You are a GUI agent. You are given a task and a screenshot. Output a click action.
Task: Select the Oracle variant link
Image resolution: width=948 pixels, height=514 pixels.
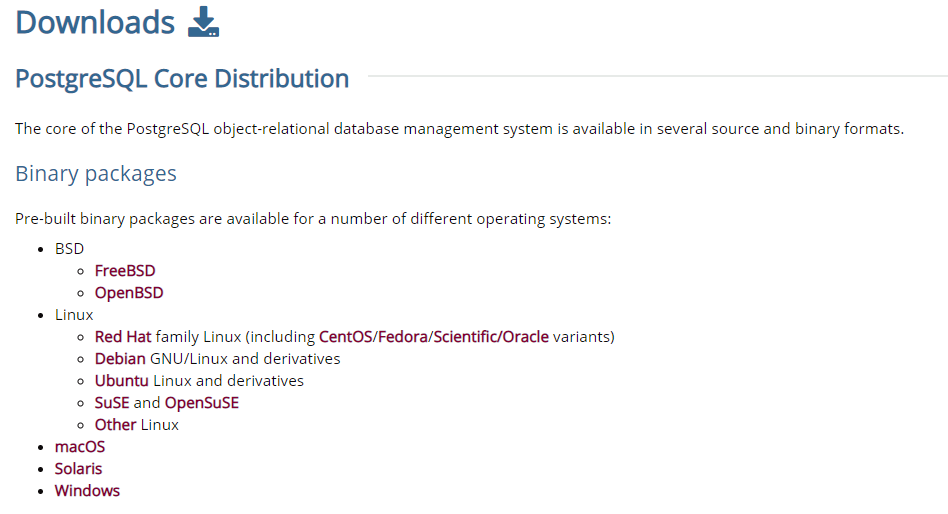pyautogui.click(x=526, y=337)
